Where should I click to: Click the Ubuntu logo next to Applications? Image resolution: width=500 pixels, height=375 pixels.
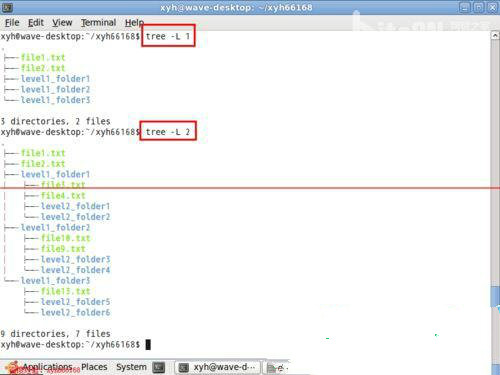click(x=12, y=367)
